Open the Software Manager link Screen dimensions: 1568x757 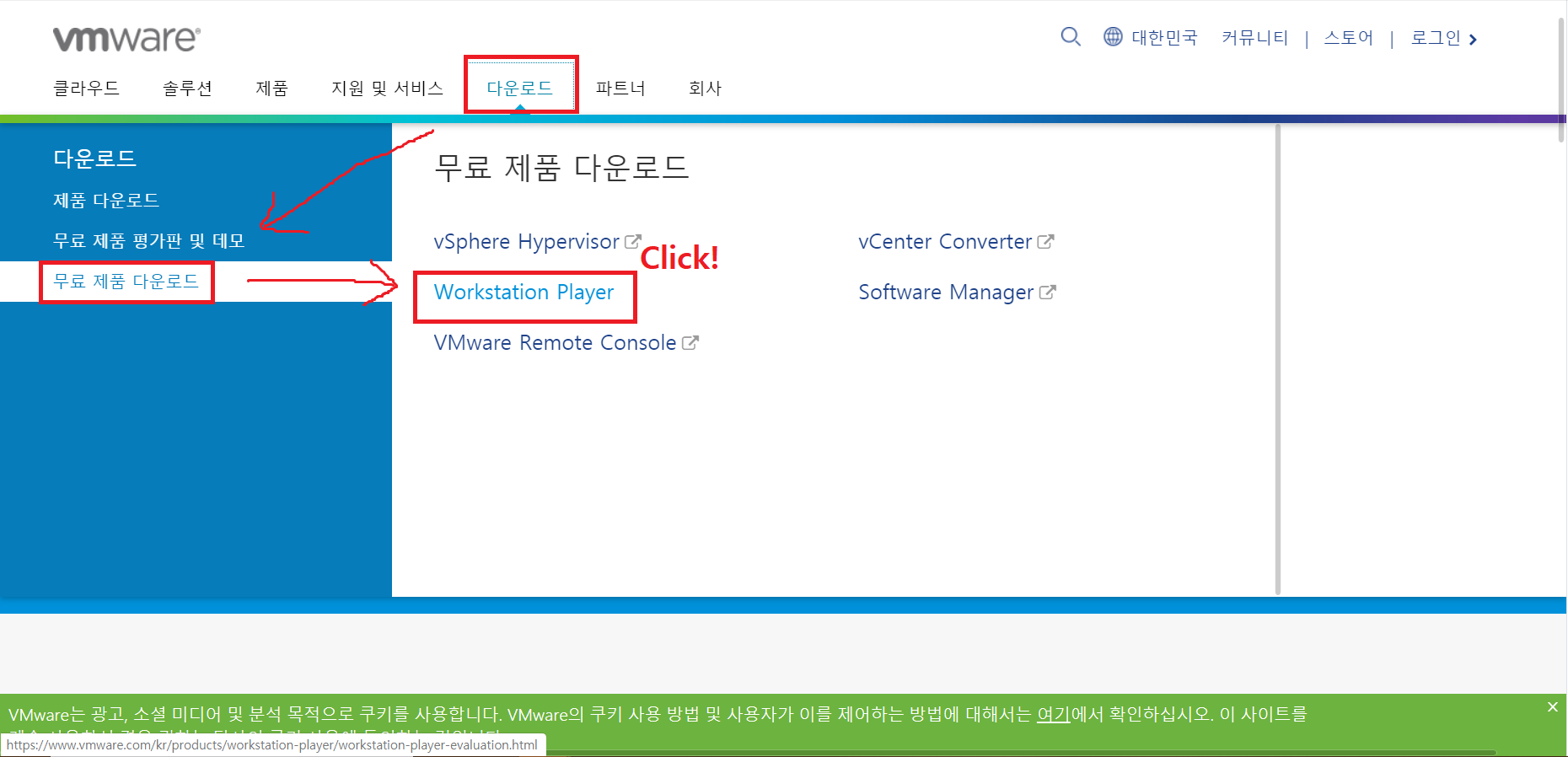946,293
